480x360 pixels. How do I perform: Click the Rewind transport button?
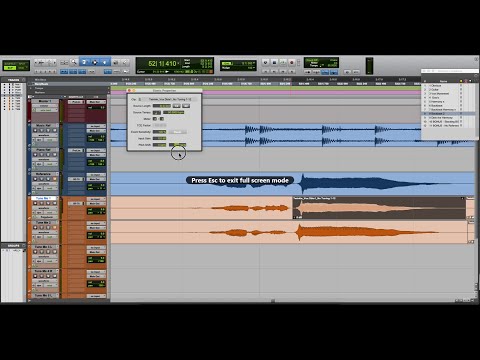[x=274, y=72]
